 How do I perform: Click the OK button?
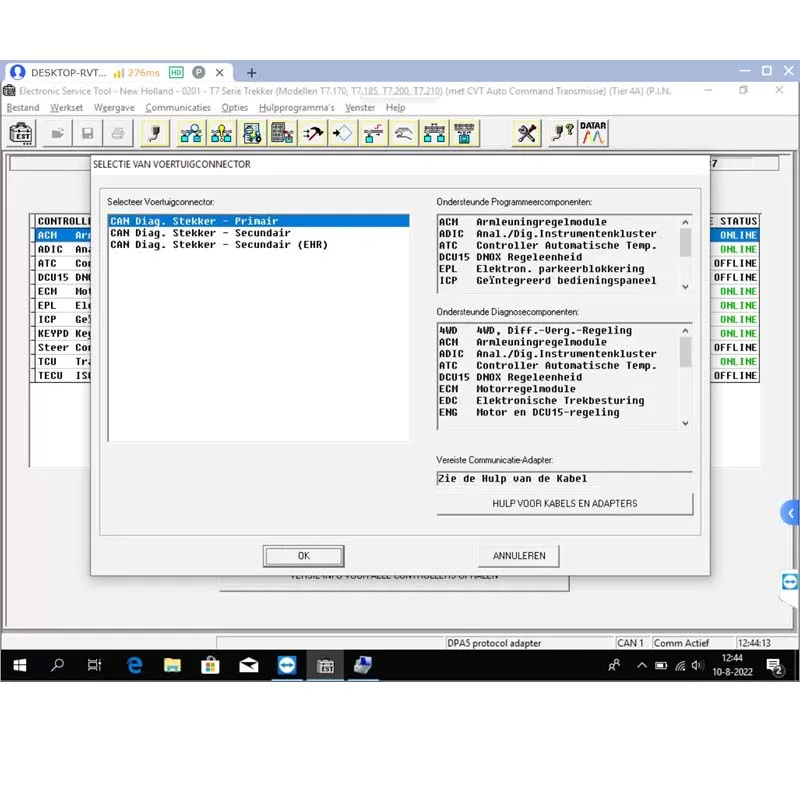click(x=304, y=556)
